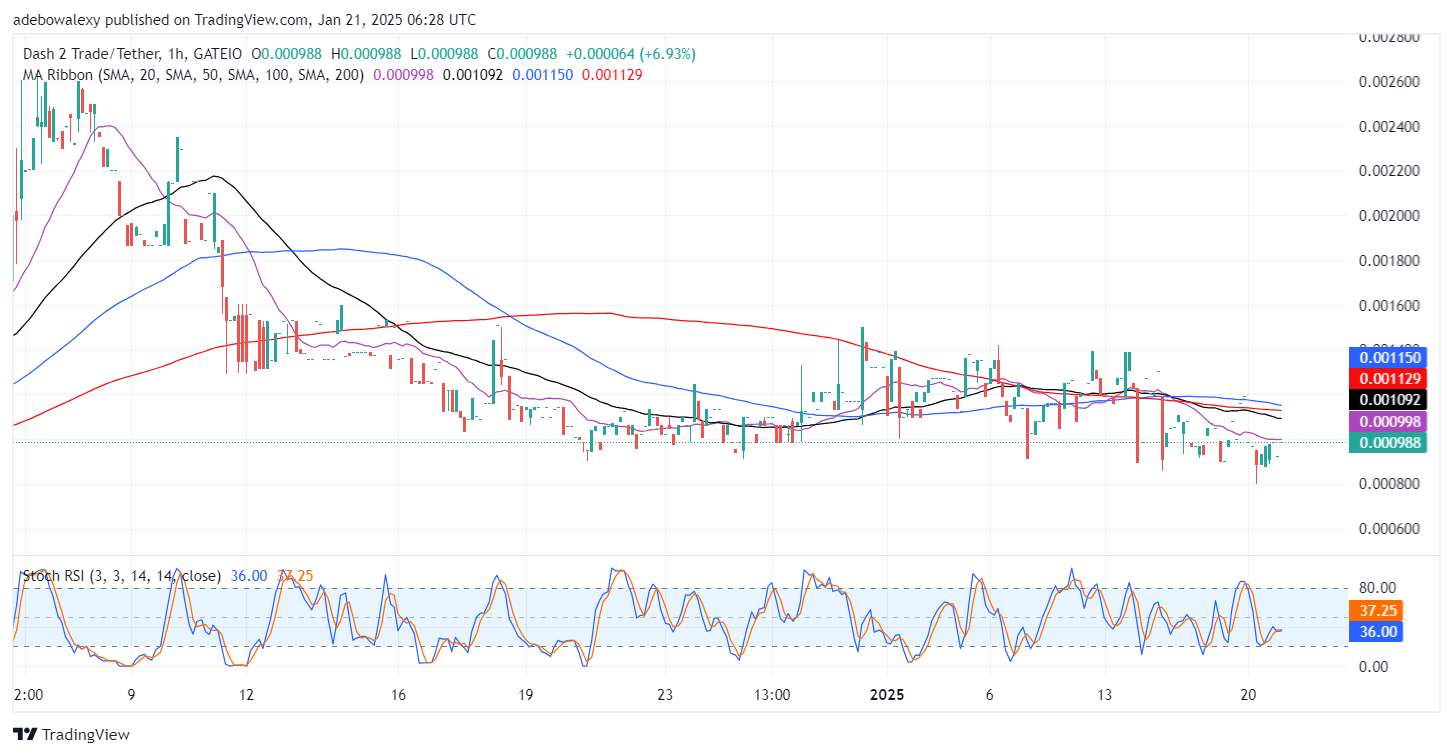1453x756 pixels.
Task: Click the black 0.001092 price axis label
Action: pos(1386,399)
